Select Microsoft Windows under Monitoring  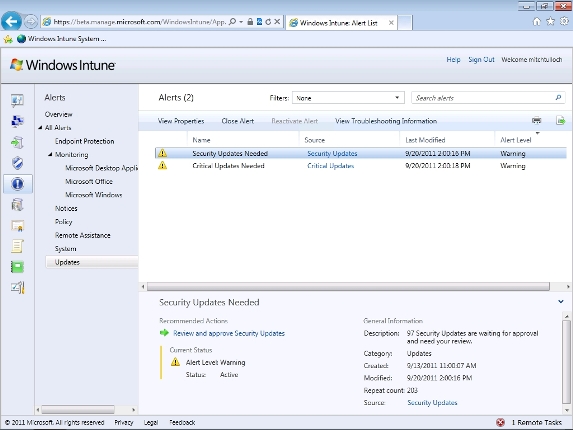tap(94, 195)
